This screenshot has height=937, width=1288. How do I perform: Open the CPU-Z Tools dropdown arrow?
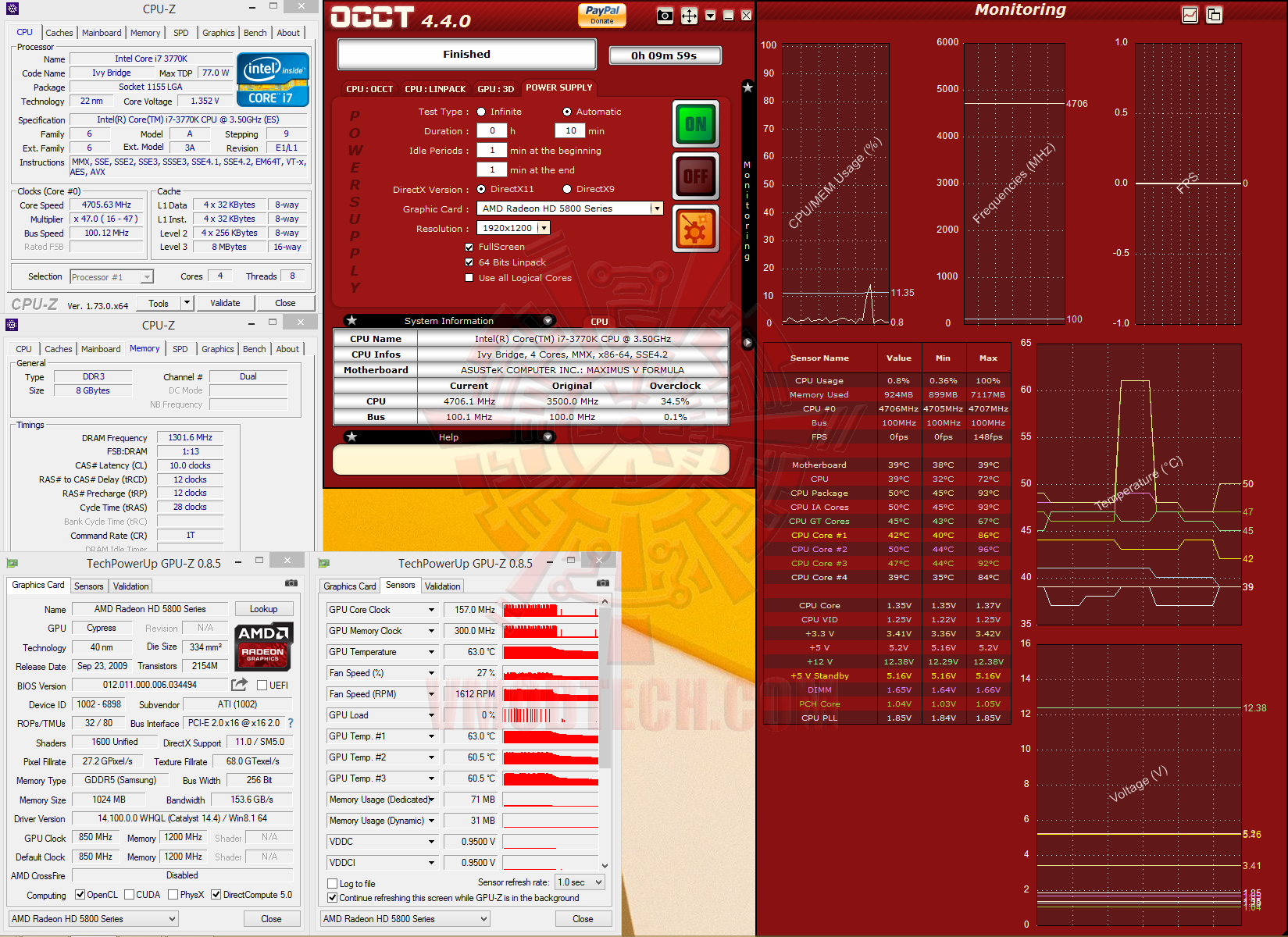pyautogui.click(x=187, y=303)
